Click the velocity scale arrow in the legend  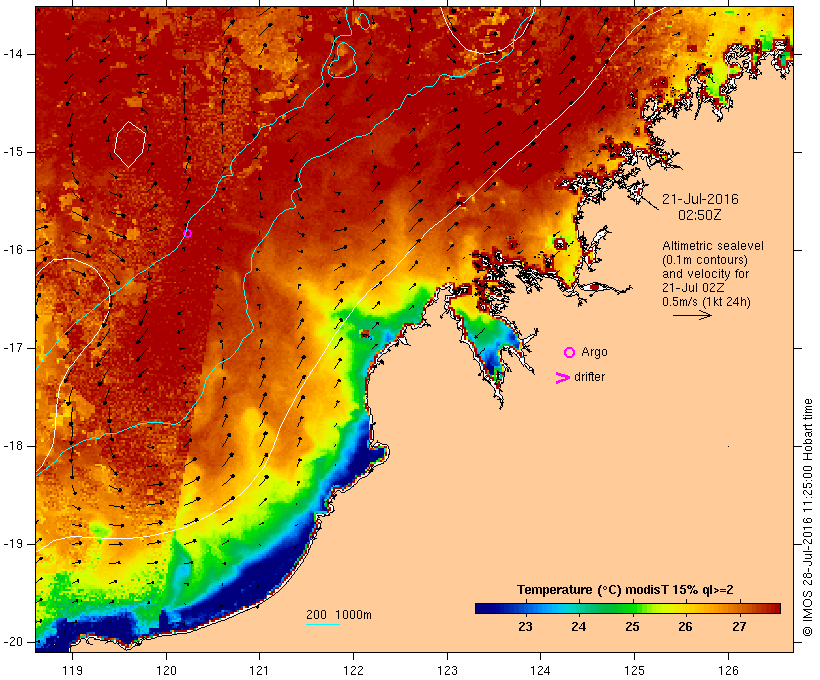692,315
